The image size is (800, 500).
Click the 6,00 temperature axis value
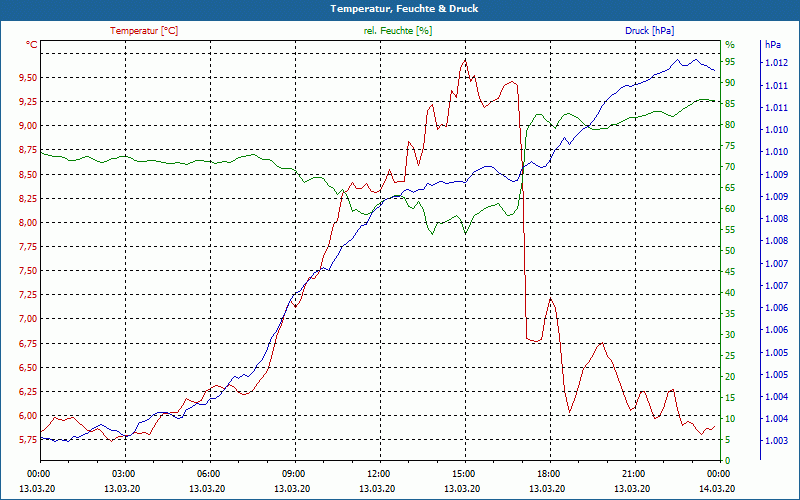(28, 416)
